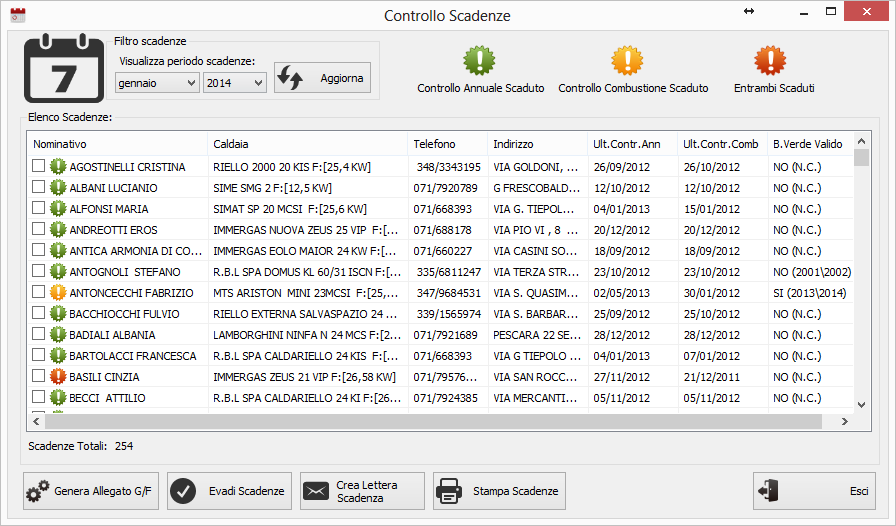Click the green Controllo Annuale Scaduto icon
The height and width of the screenshot is (526, 896).
479,61
